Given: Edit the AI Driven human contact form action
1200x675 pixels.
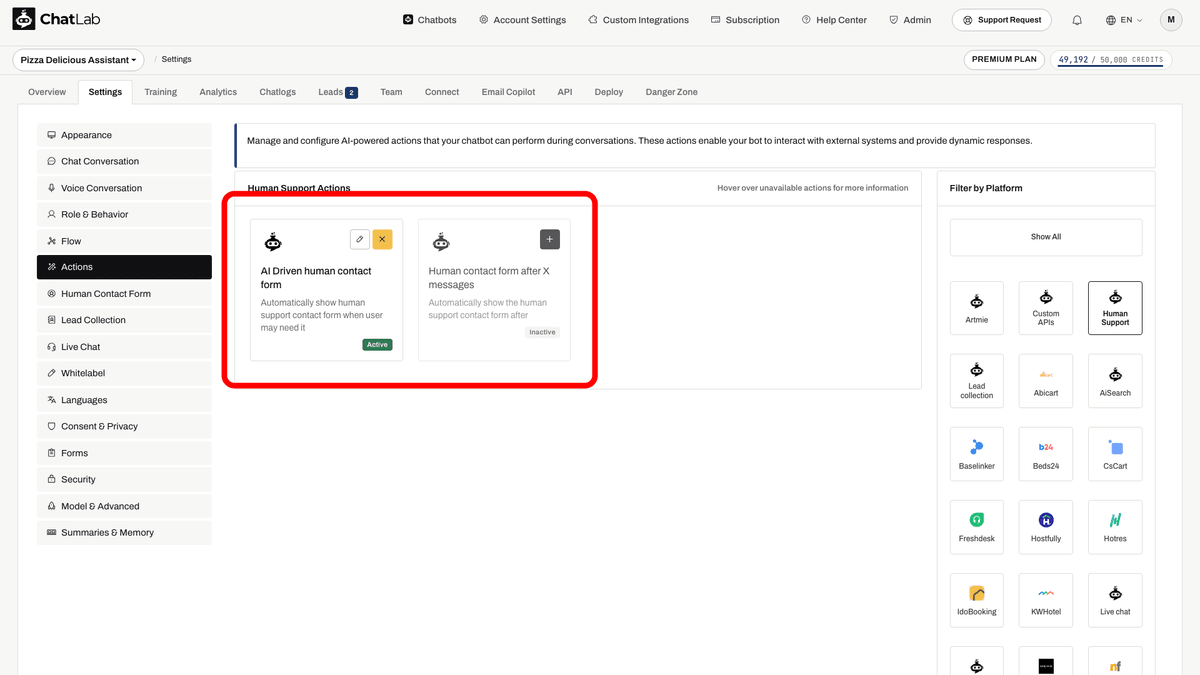Looking at the screenshot, I should (360, 239).
